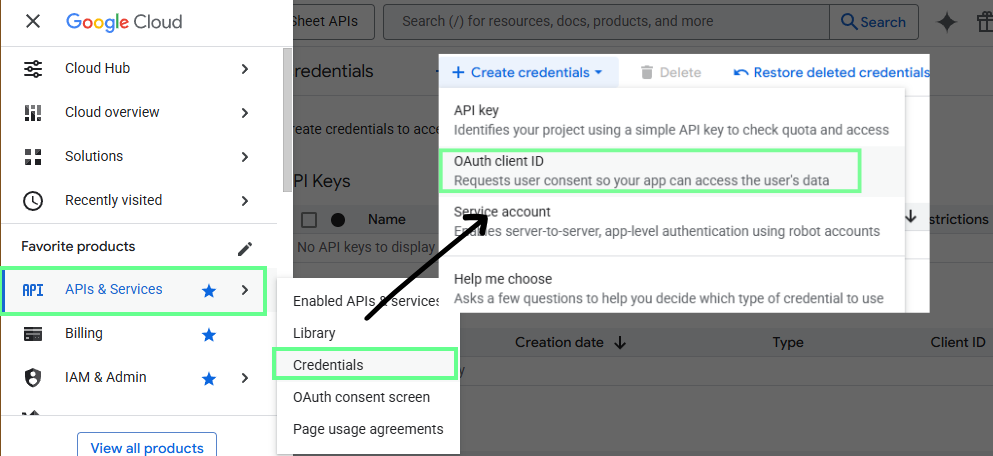Open the Library submenu entry

pyautogui.click(x=314, y=333)
